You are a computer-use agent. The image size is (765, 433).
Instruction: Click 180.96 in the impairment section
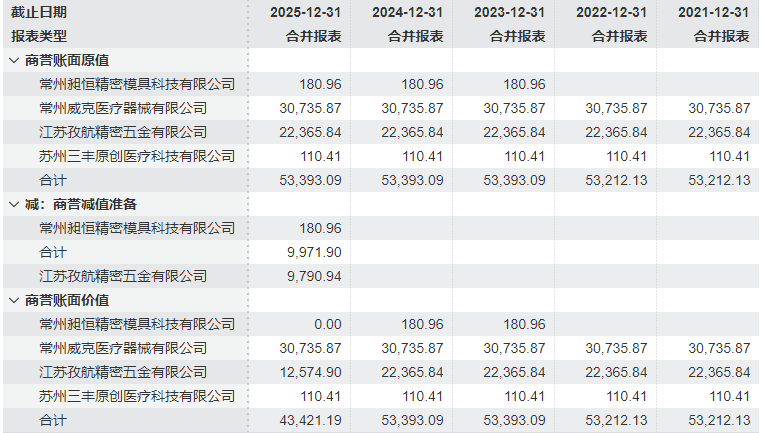coord(321,228)
